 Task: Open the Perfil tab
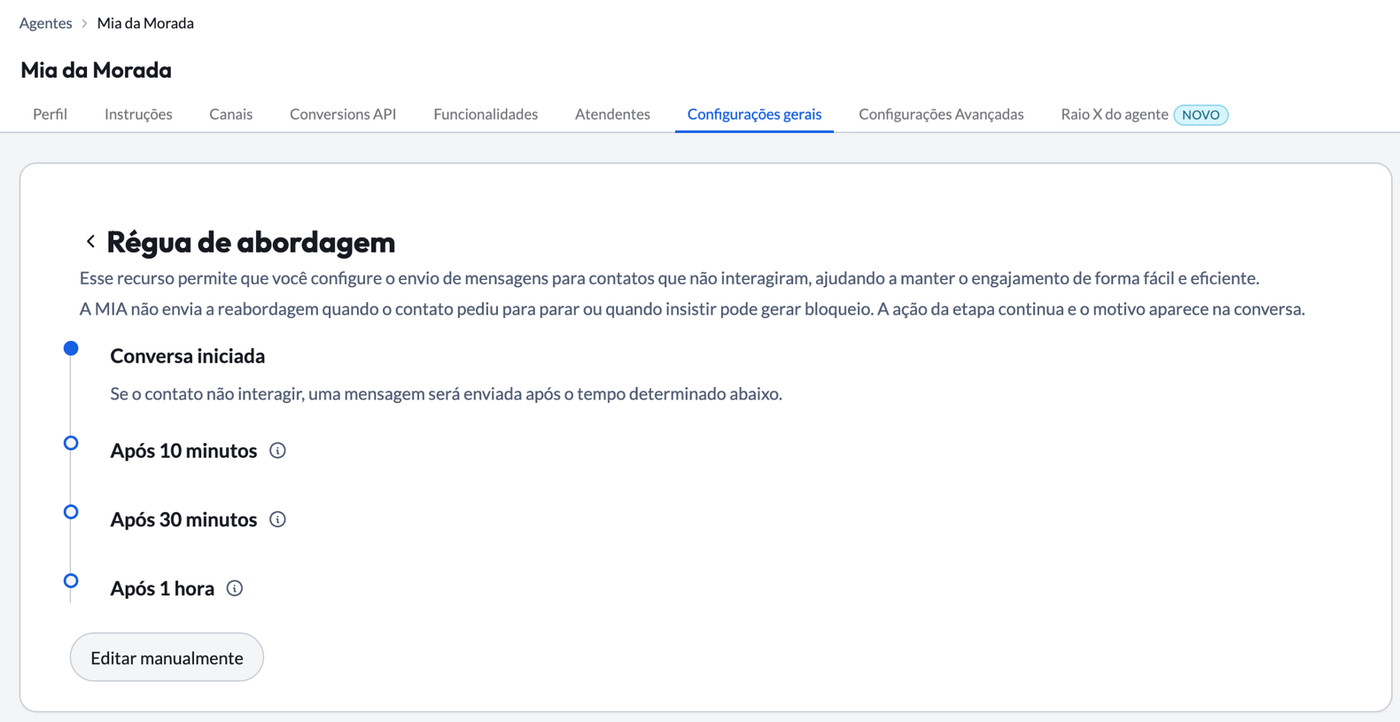pyautogui.click(x=50, y=114)
